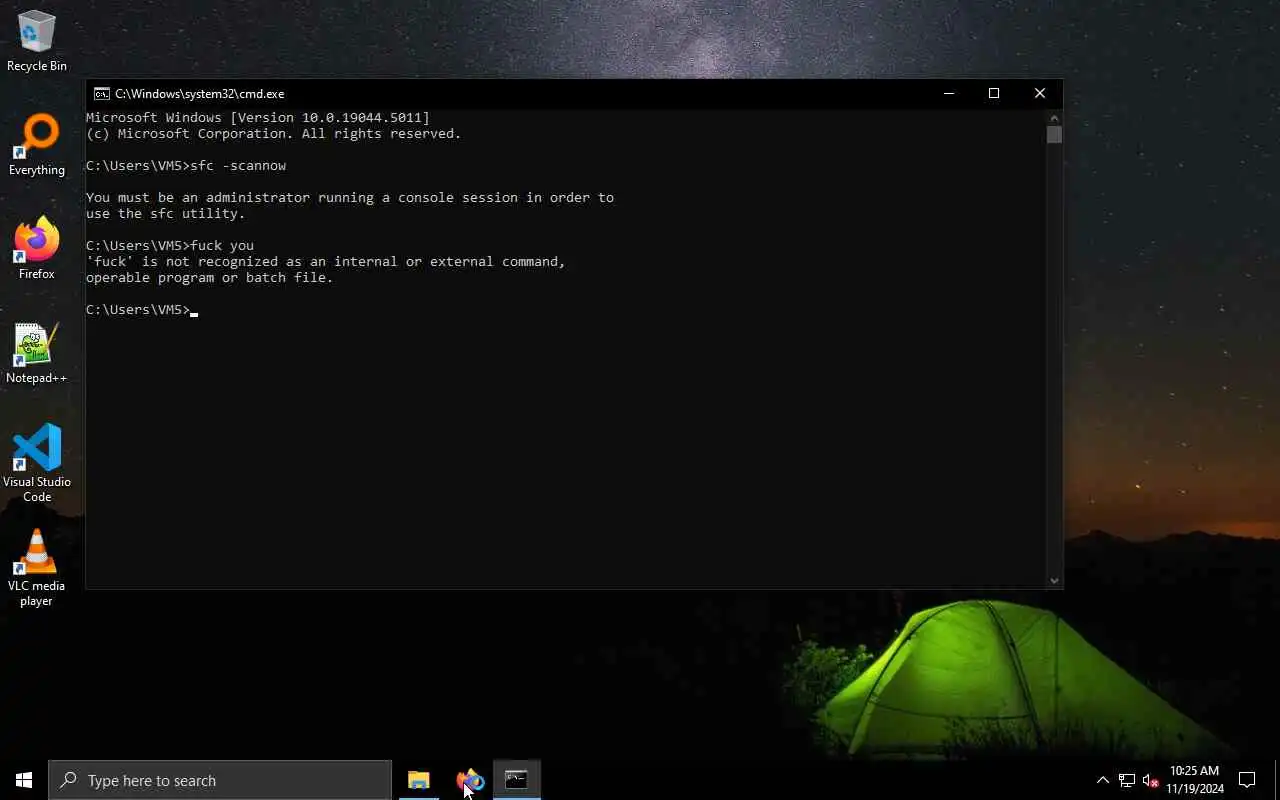
Task: Click the console scrollbar up arrow
Action: tap(1054, 117)
